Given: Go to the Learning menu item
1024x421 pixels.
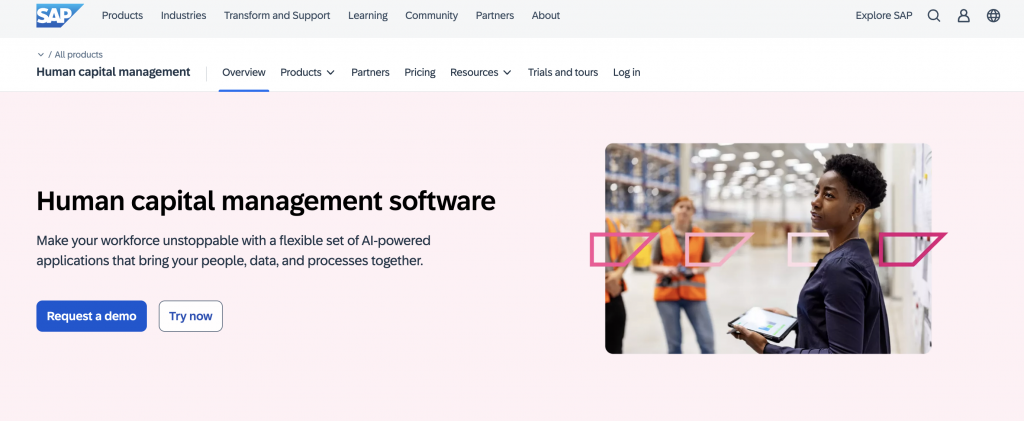Looking at the screenshot, I should click(x=367, y=16).
